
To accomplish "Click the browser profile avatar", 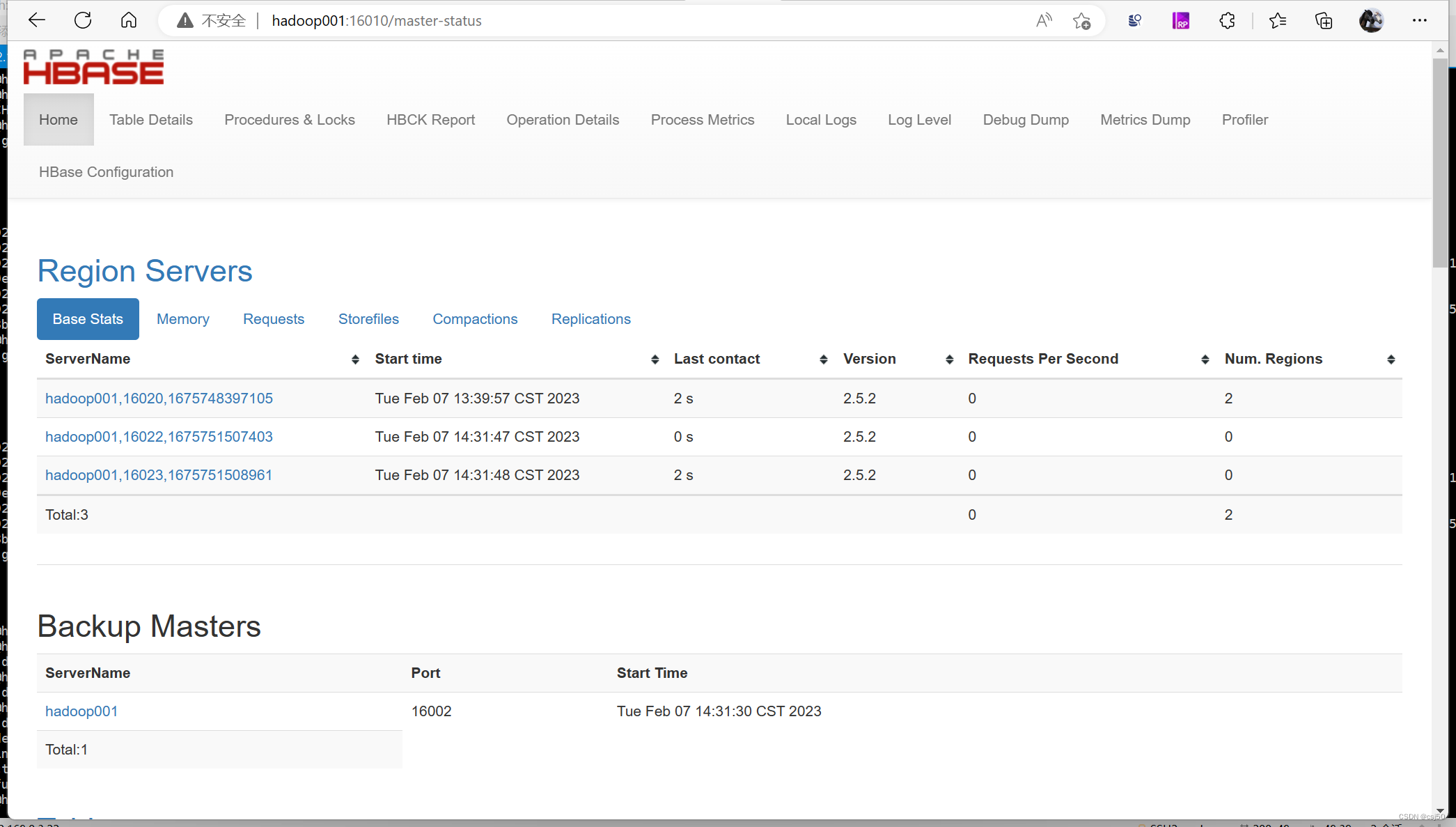I will (x=1370, y=20).
